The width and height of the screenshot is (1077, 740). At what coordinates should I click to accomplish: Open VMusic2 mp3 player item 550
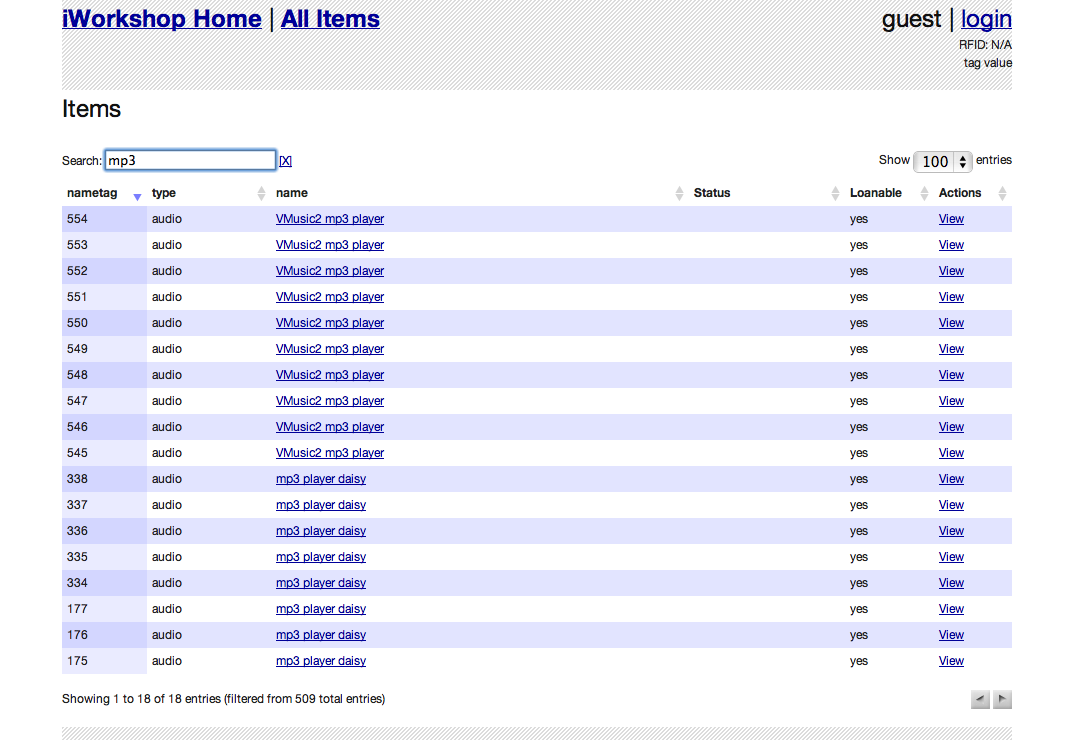(330, 323)
